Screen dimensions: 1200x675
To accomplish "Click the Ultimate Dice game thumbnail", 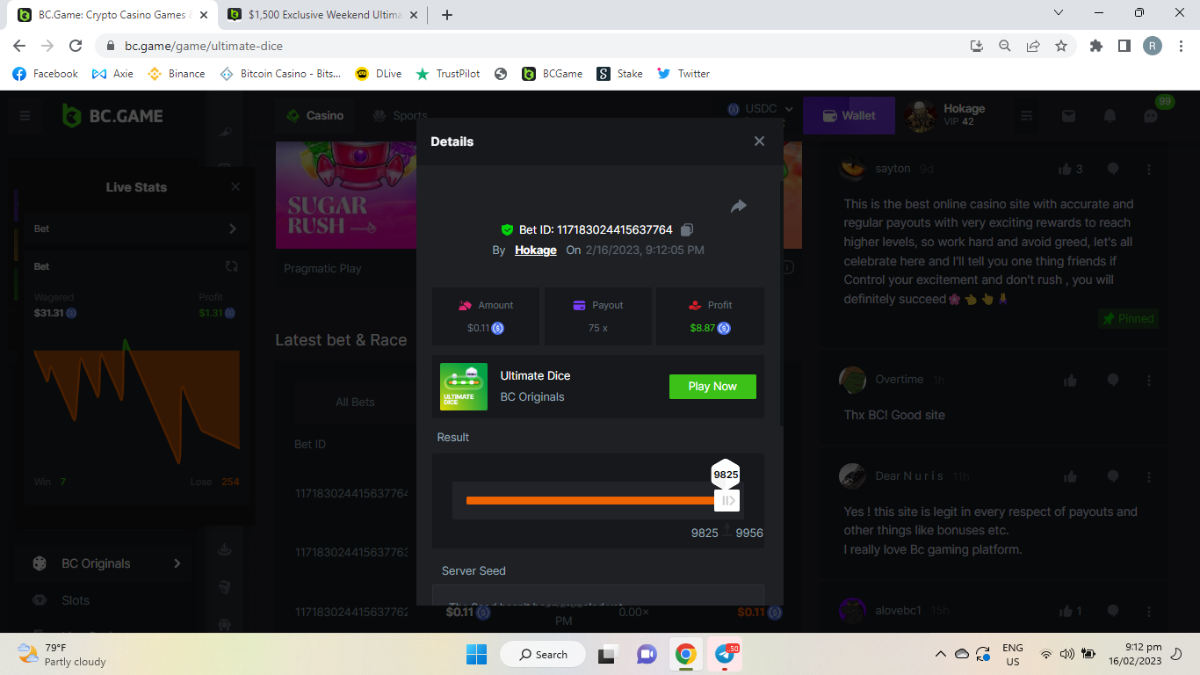I will point(464,386).
